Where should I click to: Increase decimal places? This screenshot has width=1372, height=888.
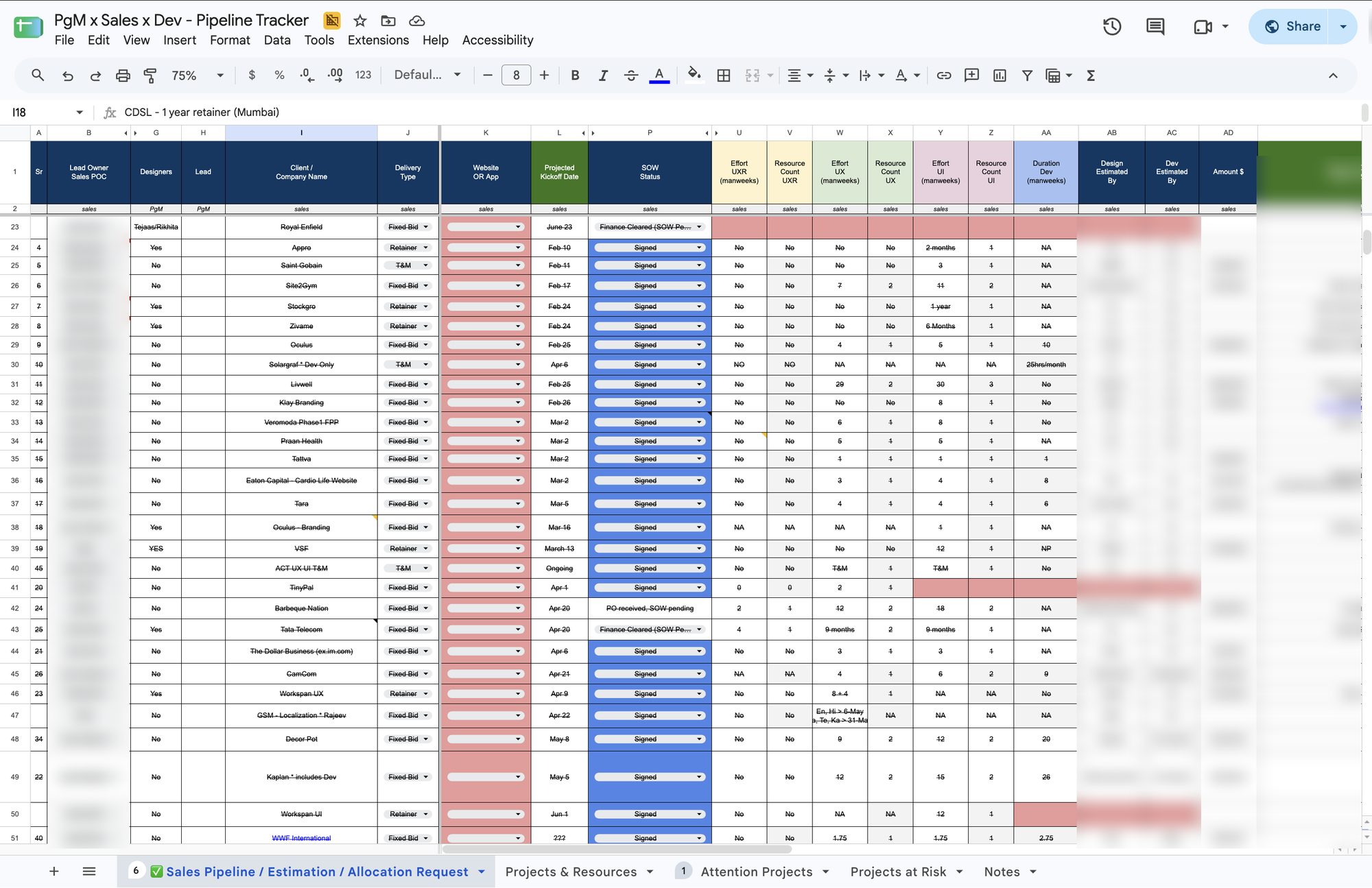coord(335,75)
